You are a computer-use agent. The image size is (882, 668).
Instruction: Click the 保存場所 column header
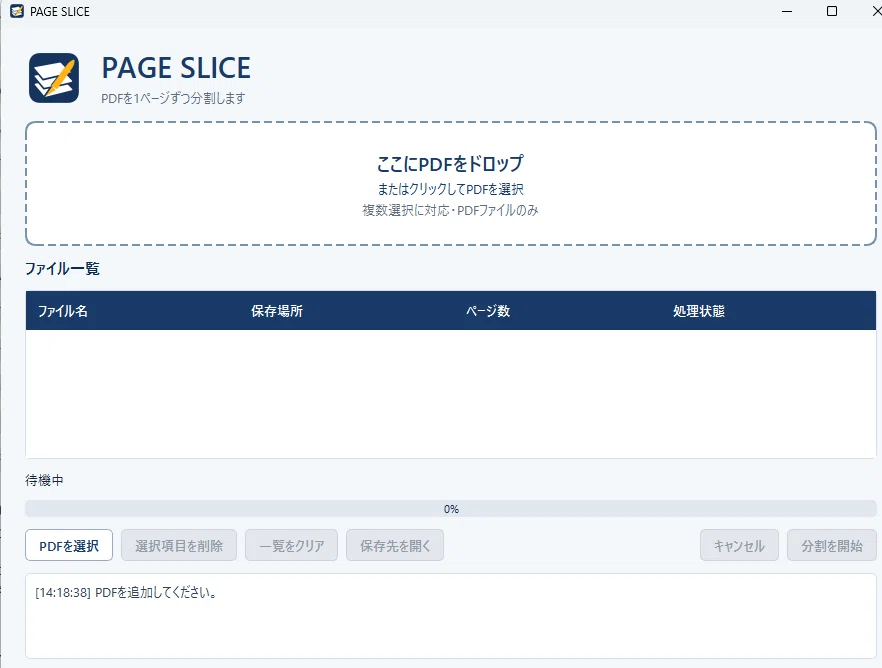277,311
